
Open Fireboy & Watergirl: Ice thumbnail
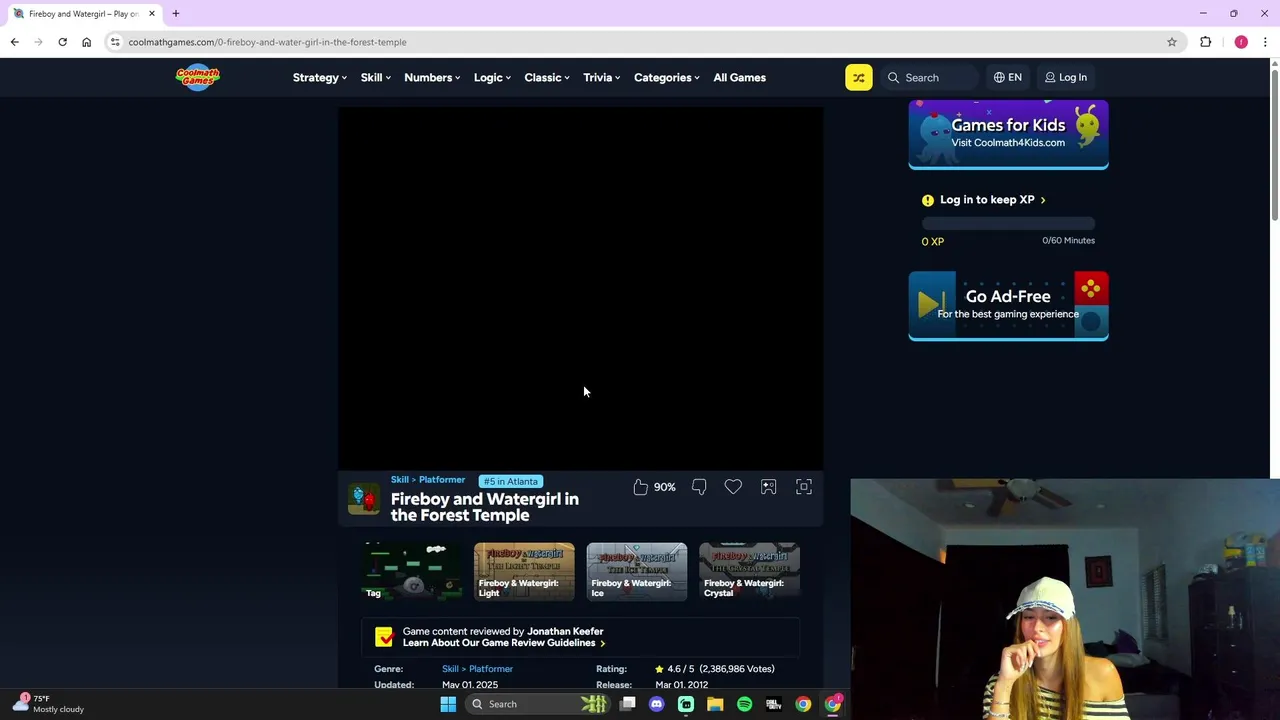(637, 571)
